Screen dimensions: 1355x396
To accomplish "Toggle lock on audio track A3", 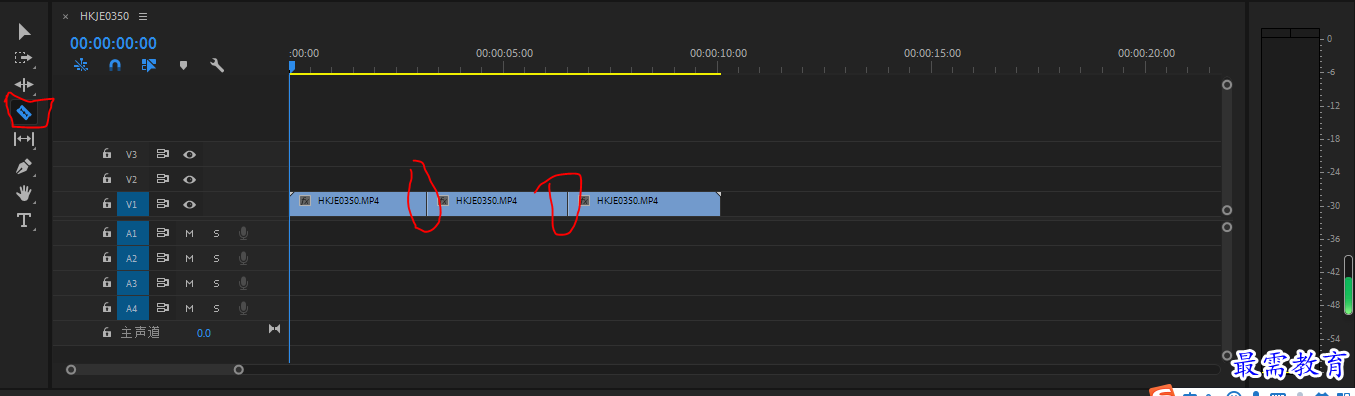I will (x=106, y=283).
